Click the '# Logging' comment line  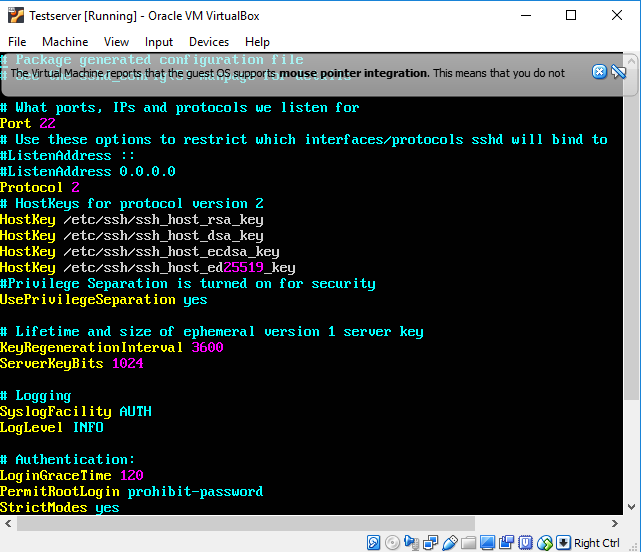36,395
